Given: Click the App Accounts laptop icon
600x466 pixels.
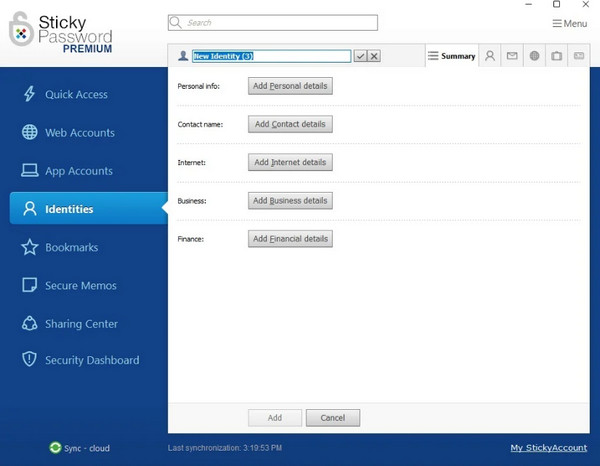Looking at the screenshot, I should pyautogui.click(x=29, y=170).
